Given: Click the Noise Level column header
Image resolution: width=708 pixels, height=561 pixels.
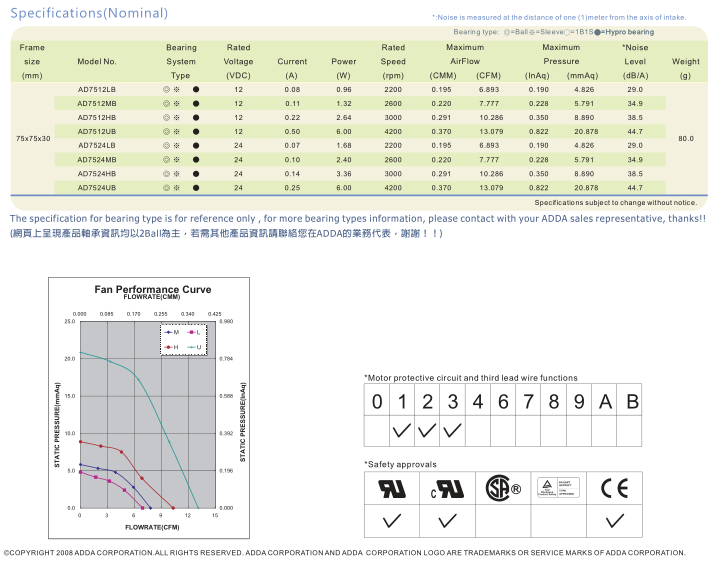Looking at the screenshot, I should pyautogui.click(x=635, y=61).
